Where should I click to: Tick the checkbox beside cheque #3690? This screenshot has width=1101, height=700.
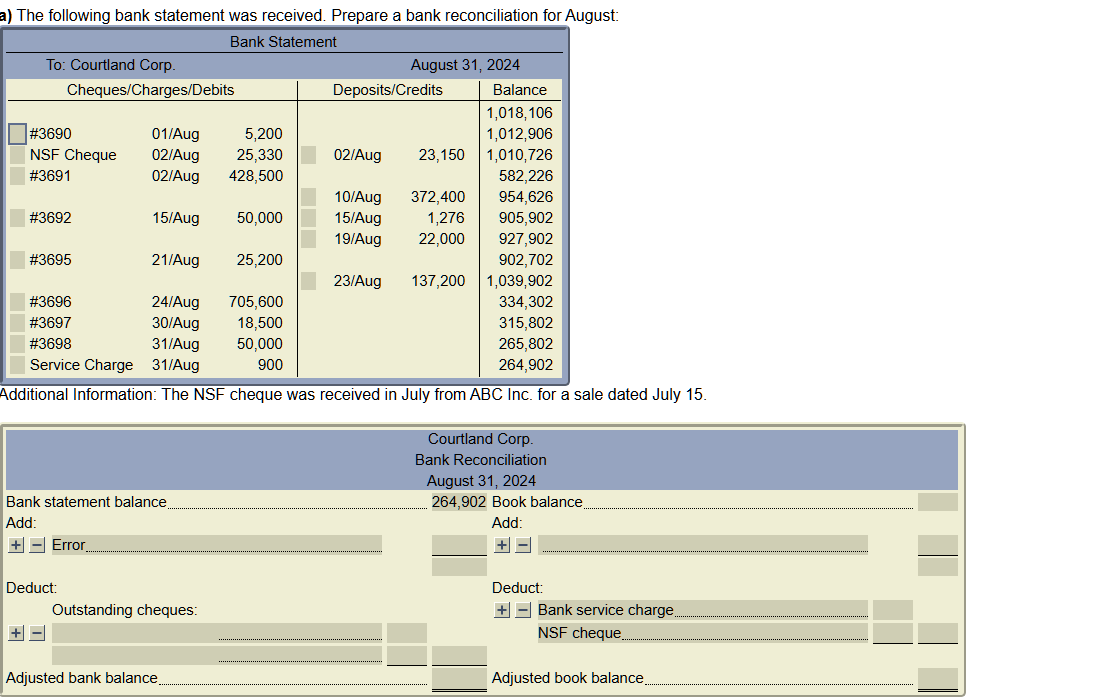click(x=15, y=132)
